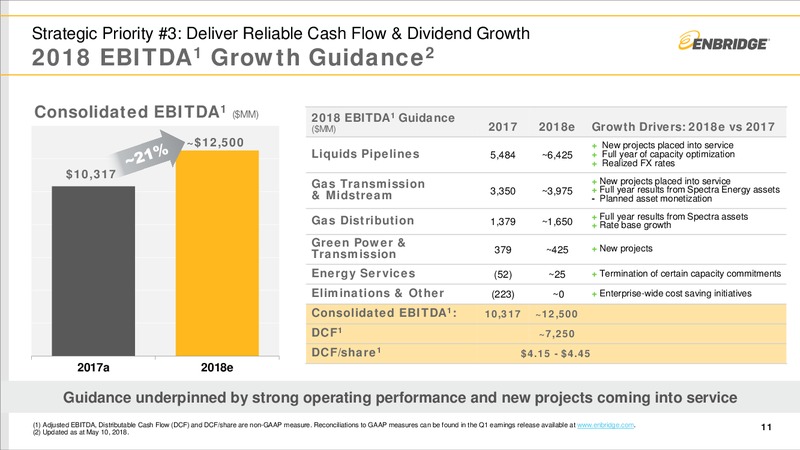Click the Eliminations & Other row label
800x450 pixels.
tap(378, 293)
